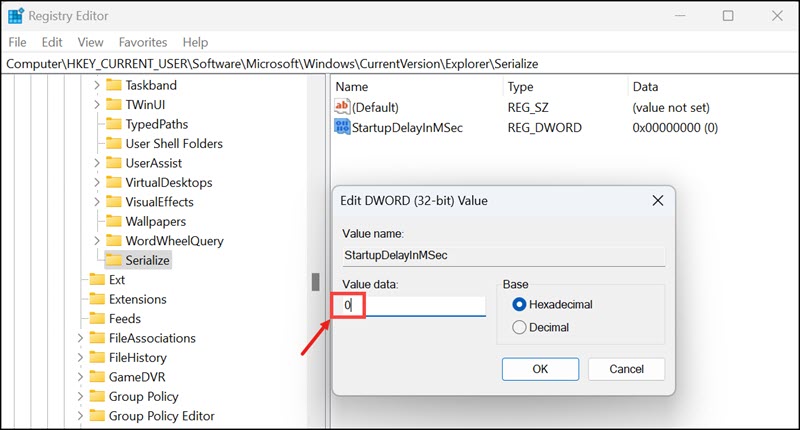Image resolution: width=800 pixels, height=430 pixels.
Task: Select the Extensions folder icon
Action: point(97,299)
